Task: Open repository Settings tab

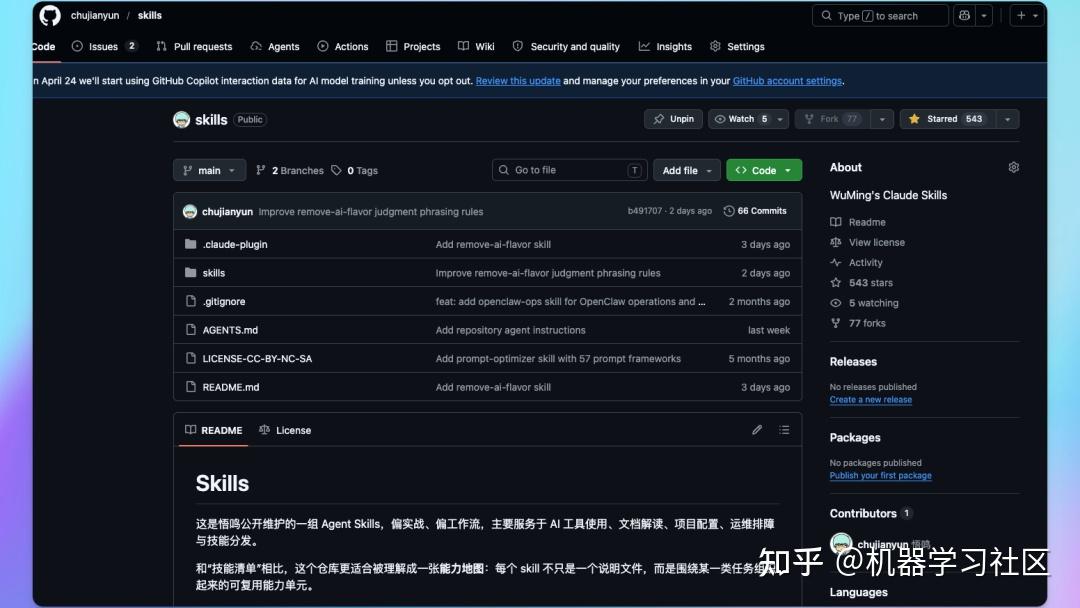Action: tap(737, 46)
